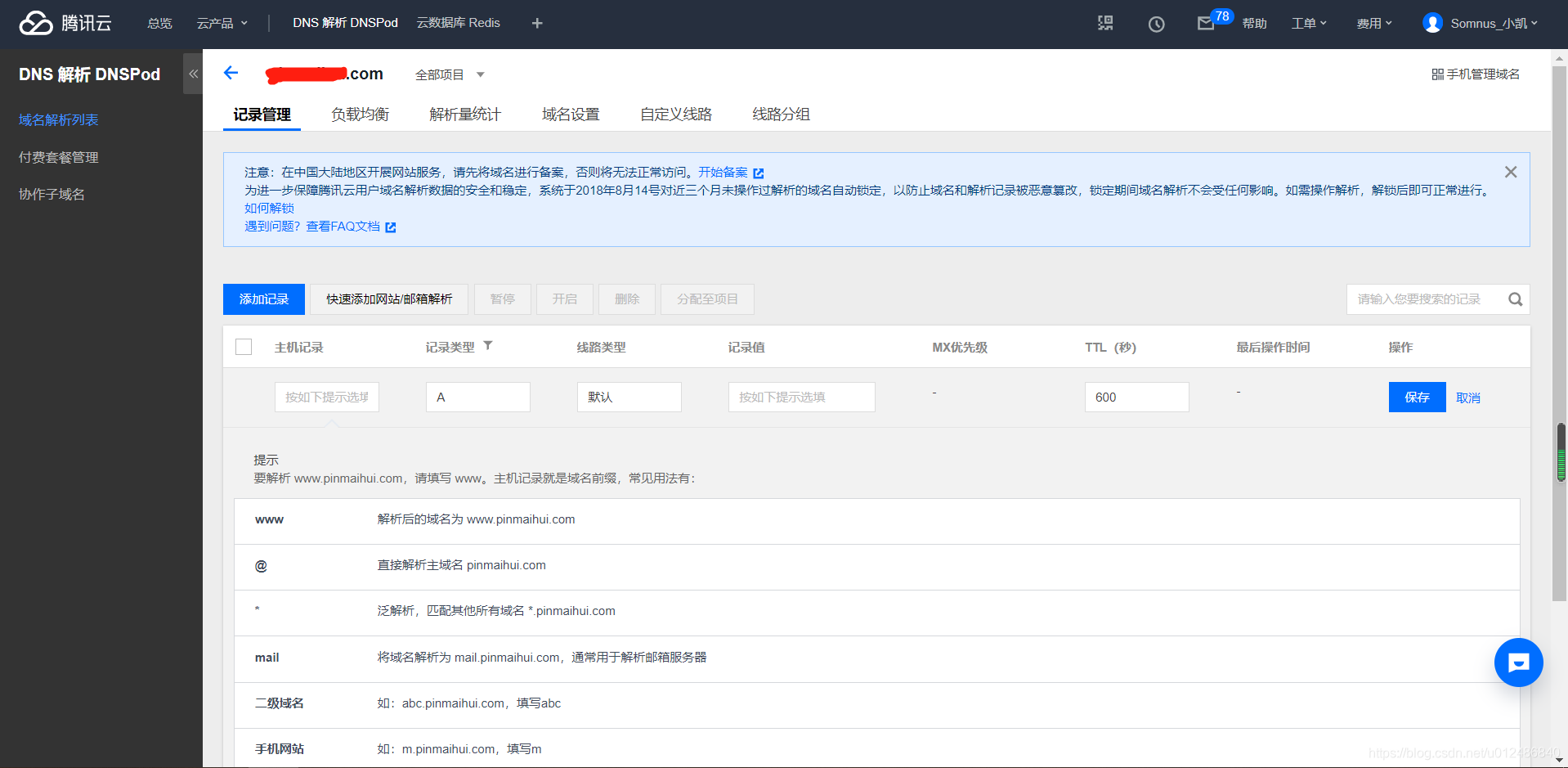Open 总览 in the top navigation
The image size is (1568, 768).
pyautogui.click(x=159, y=23)
